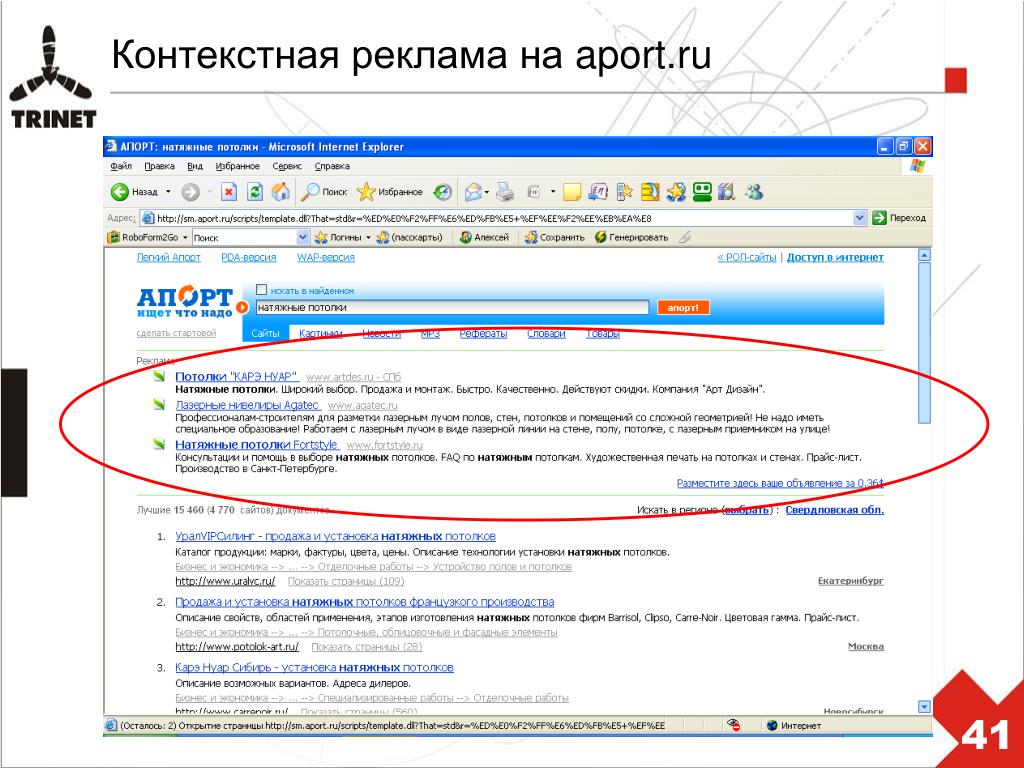Open ad link Лазерные нивелиры Agatec
The height and width of the screenshot is (768, 1024).
(x=247, y=405)
